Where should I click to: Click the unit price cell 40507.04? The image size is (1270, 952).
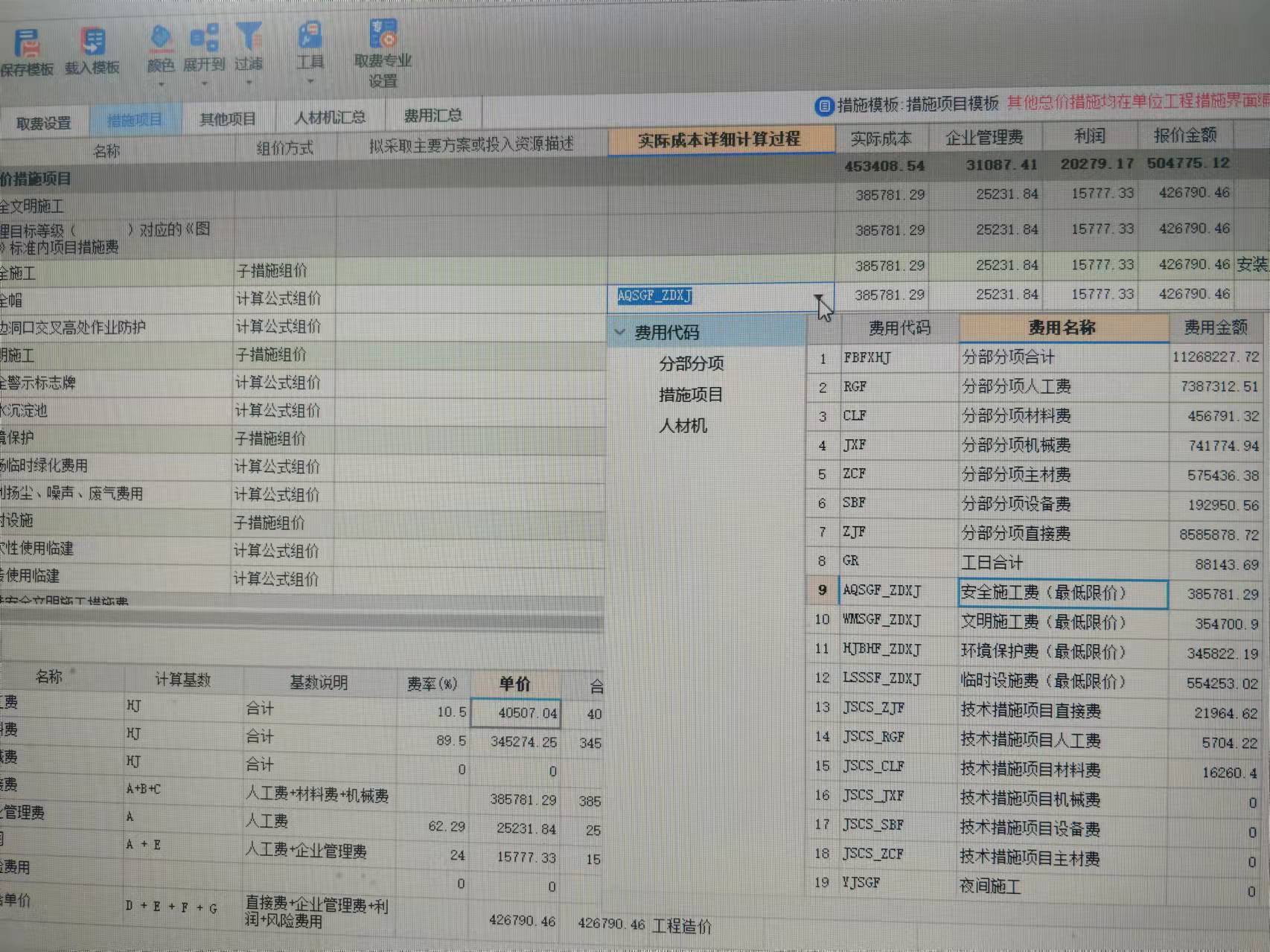pos(516,713)
